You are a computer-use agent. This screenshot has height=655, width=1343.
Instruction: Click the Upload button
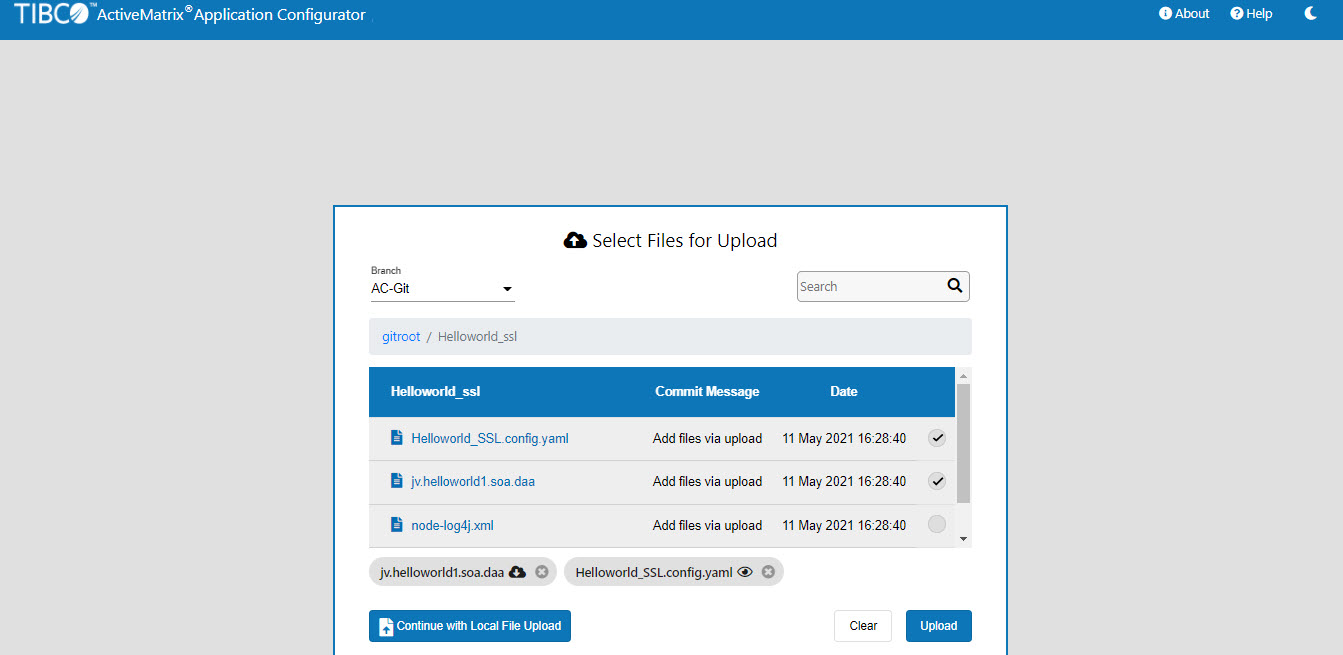pos(938,626)
